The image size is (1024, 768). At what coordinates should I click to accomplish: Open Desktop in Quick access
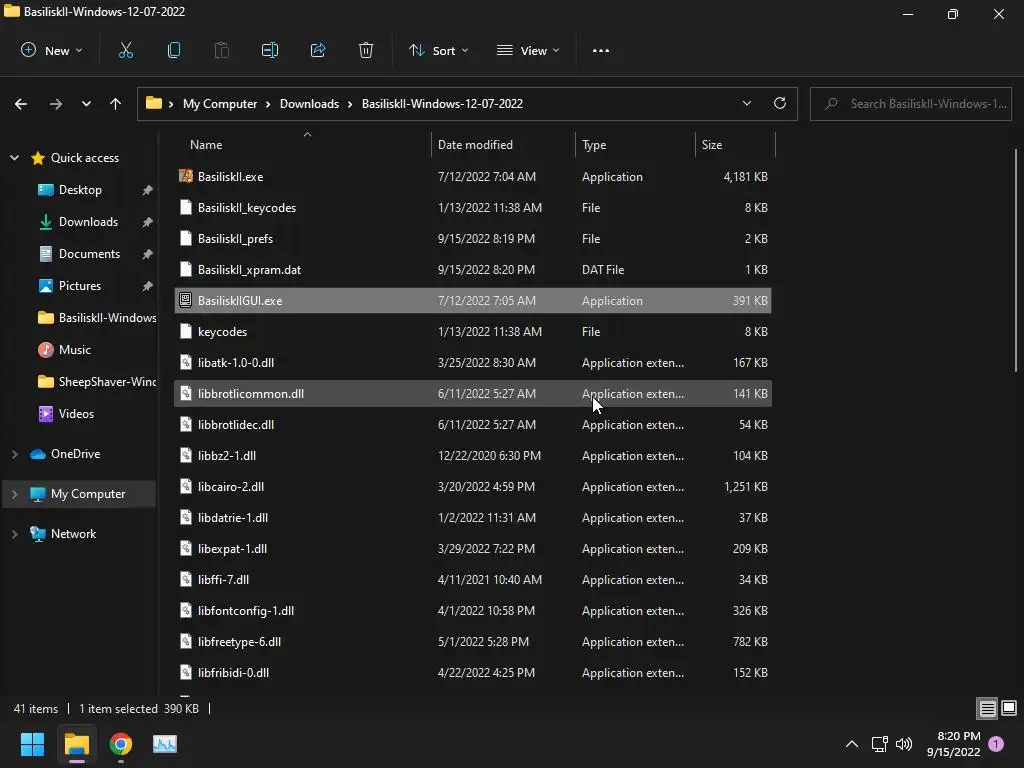coord(80,189)
